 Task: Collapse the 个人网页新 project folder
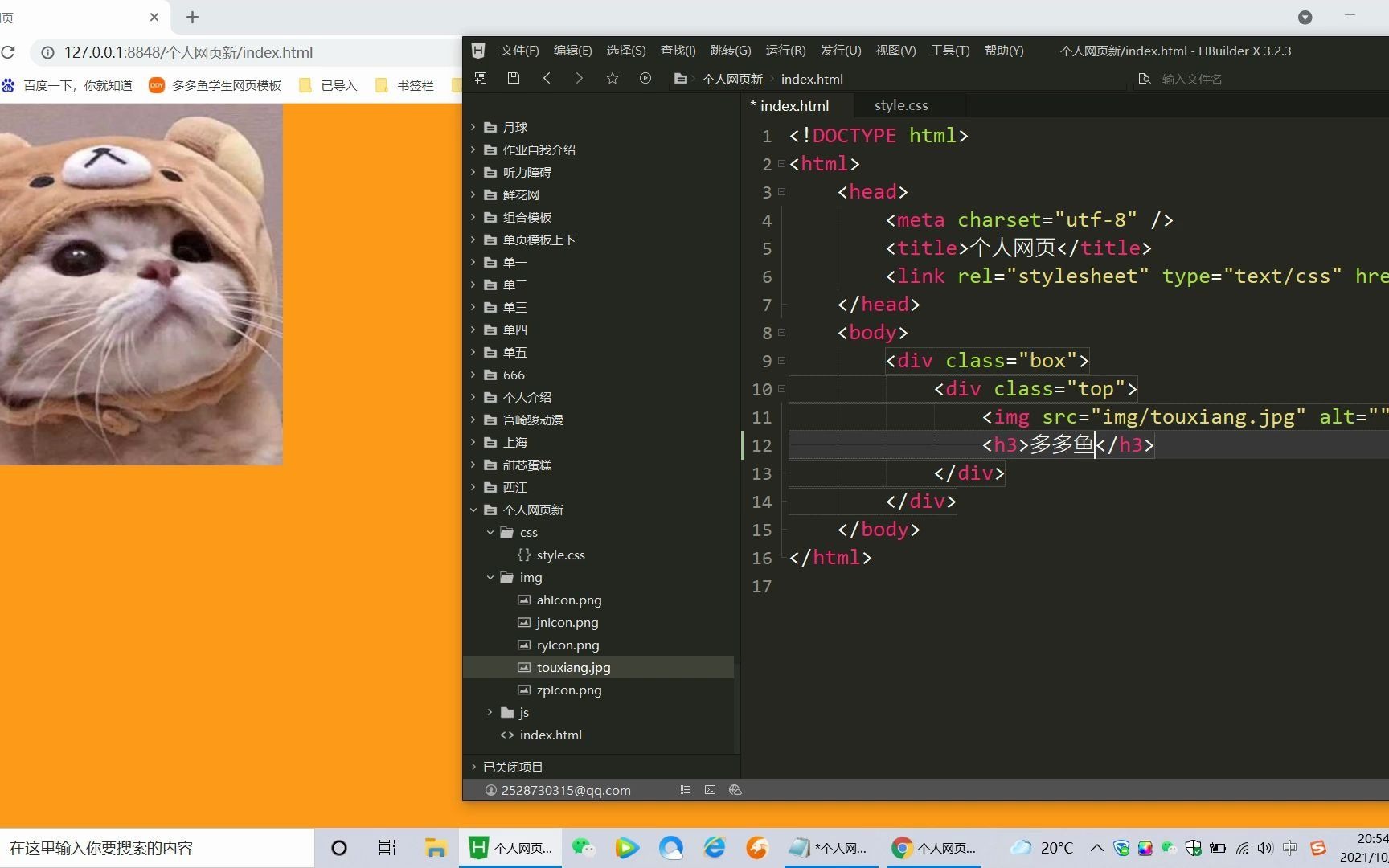click(473, 510)
